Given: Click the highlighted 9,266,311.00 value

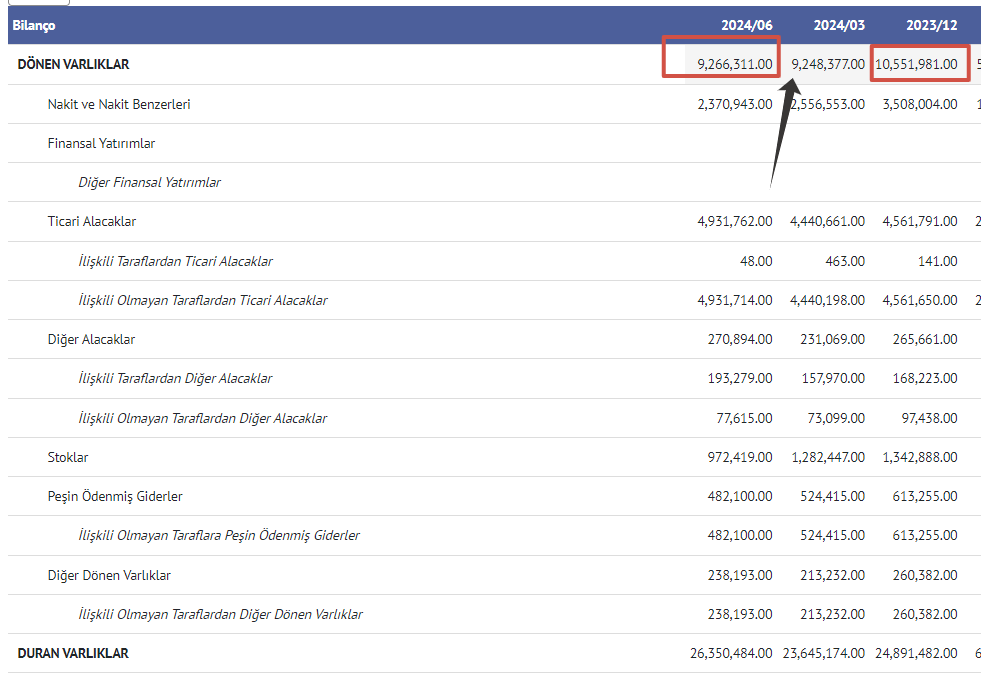Looking at the screenshot, I should 735,65.
